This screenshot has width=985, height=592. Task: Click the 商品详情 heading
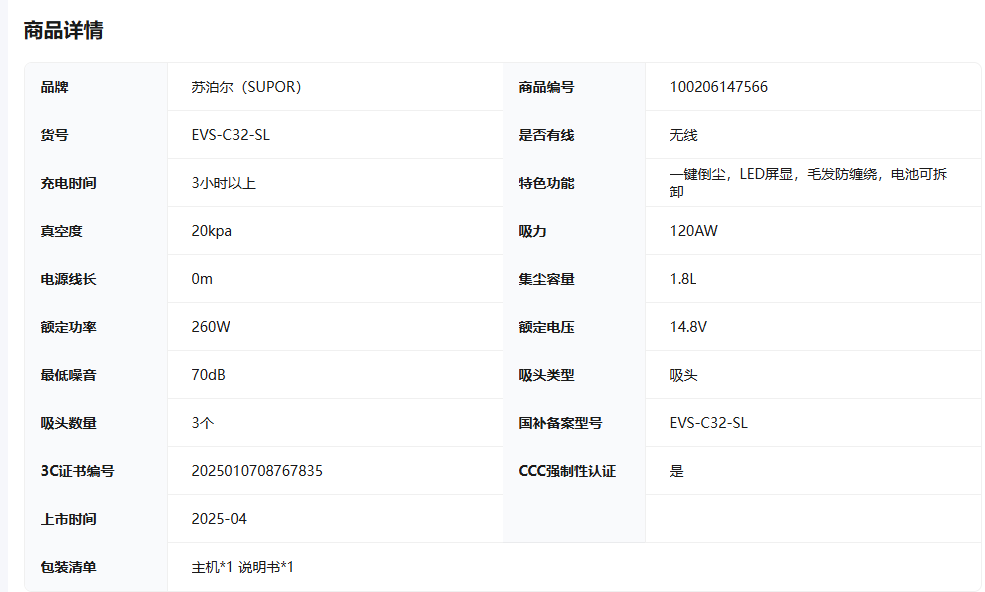click(63, 30)
